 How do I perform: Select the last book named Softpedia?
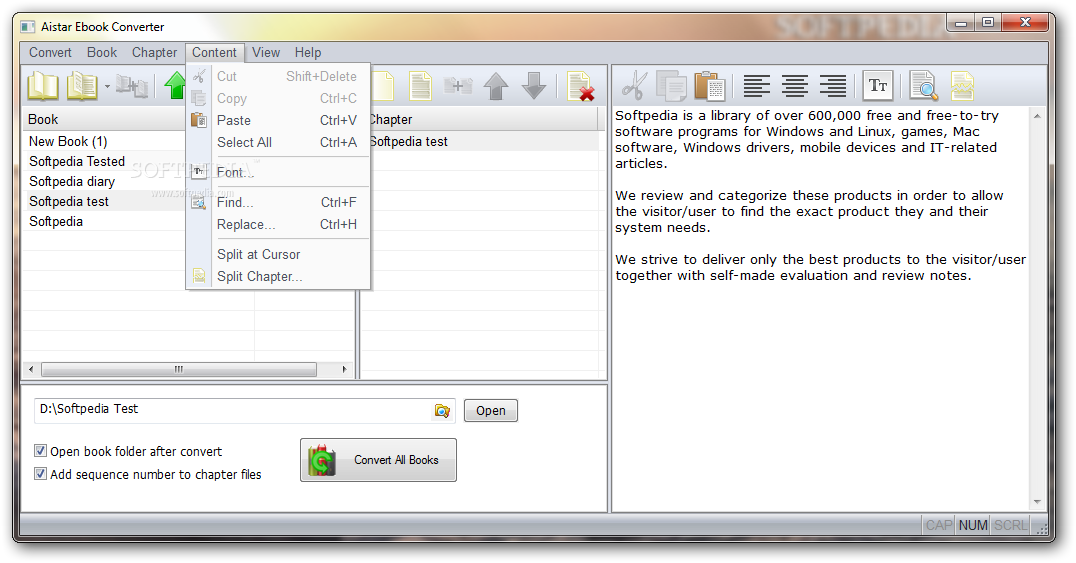56,221
